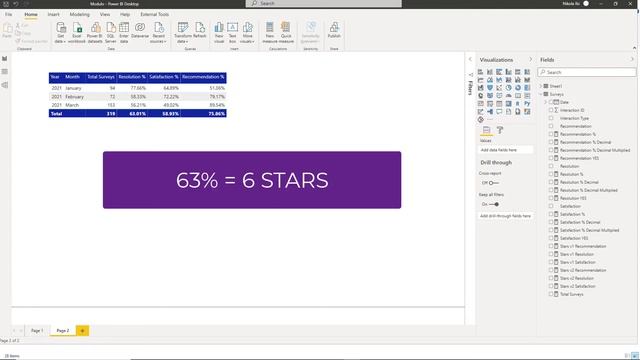
Task: Open the Get data button
Action: coord(61,33)
